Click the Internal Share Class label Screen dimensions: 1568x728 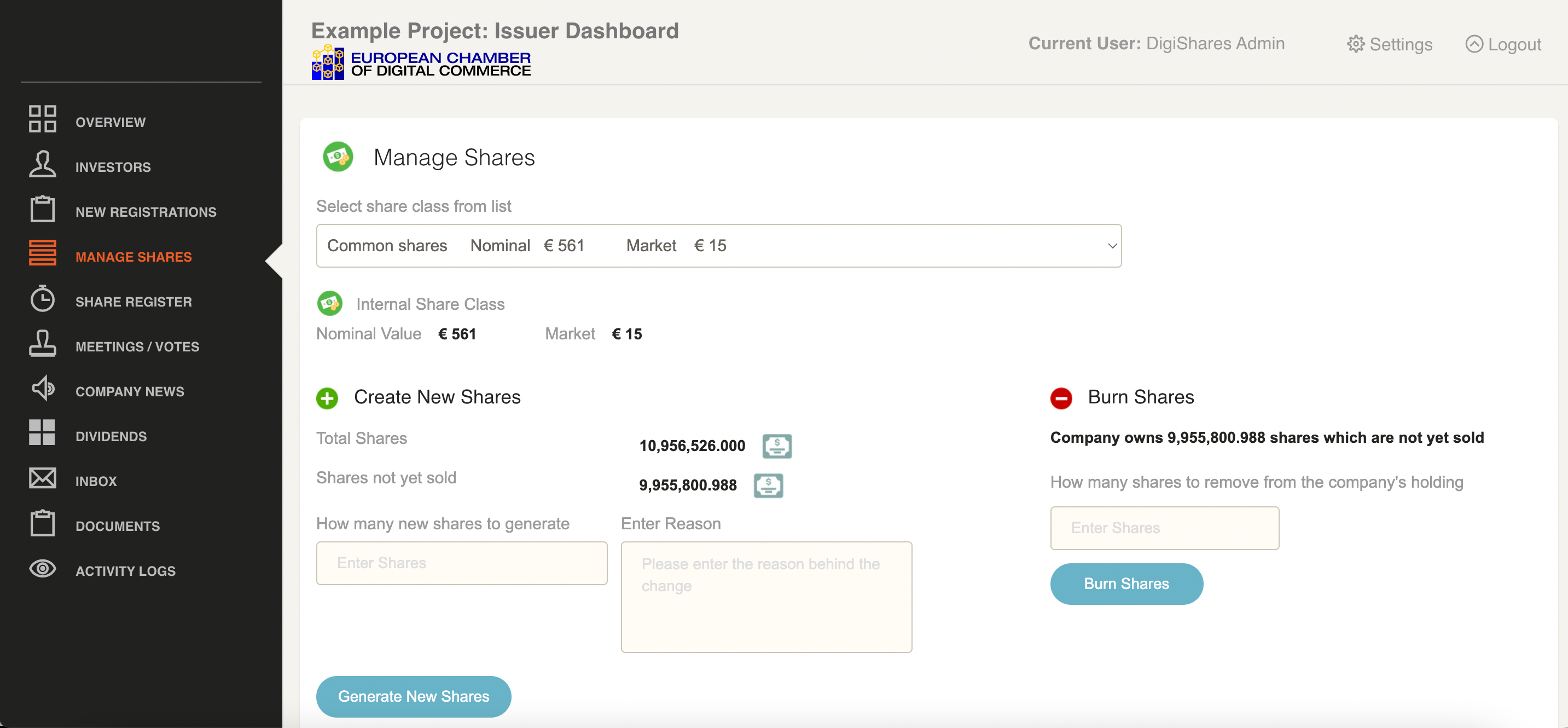coord(429,304)
